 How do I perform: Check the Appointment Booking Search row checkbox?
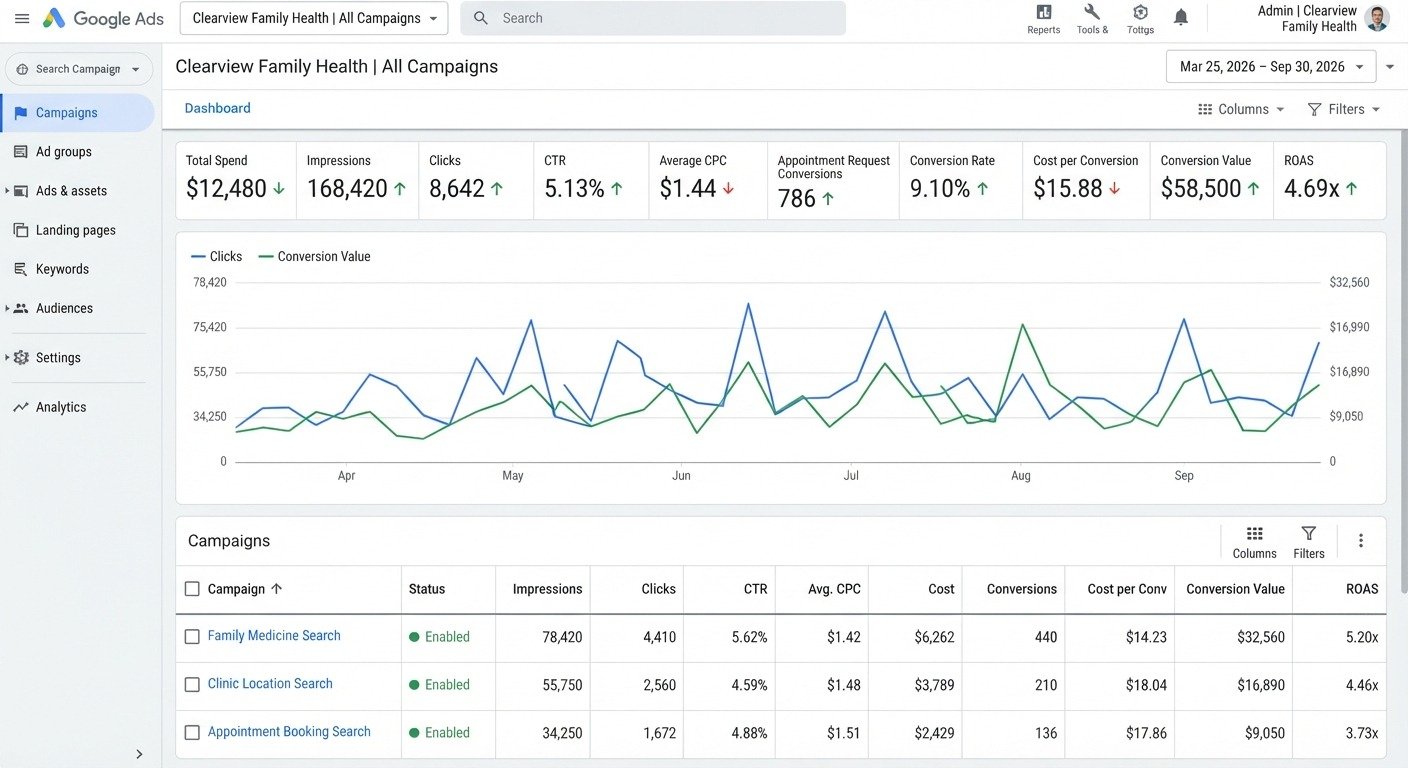pyautogui.click(x=193, y=733)
